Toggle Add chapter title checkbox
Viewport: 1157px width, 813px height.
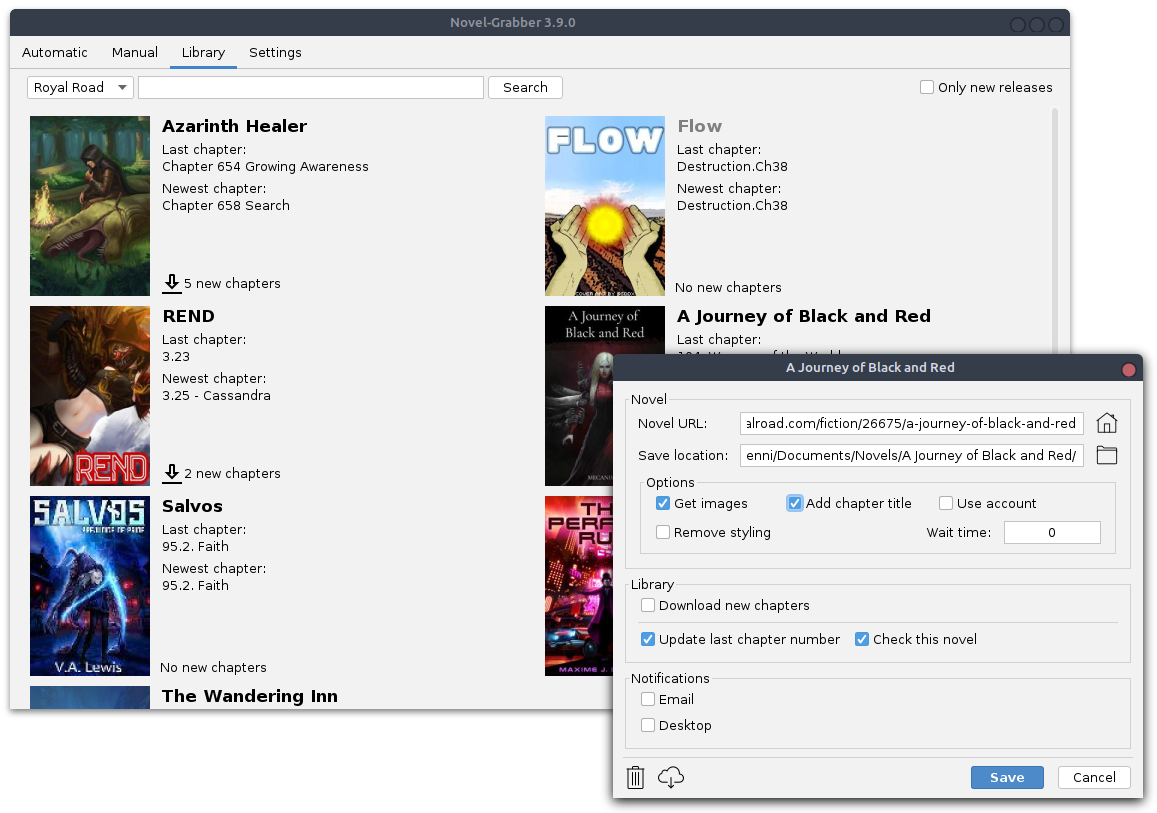pos(794,503)
